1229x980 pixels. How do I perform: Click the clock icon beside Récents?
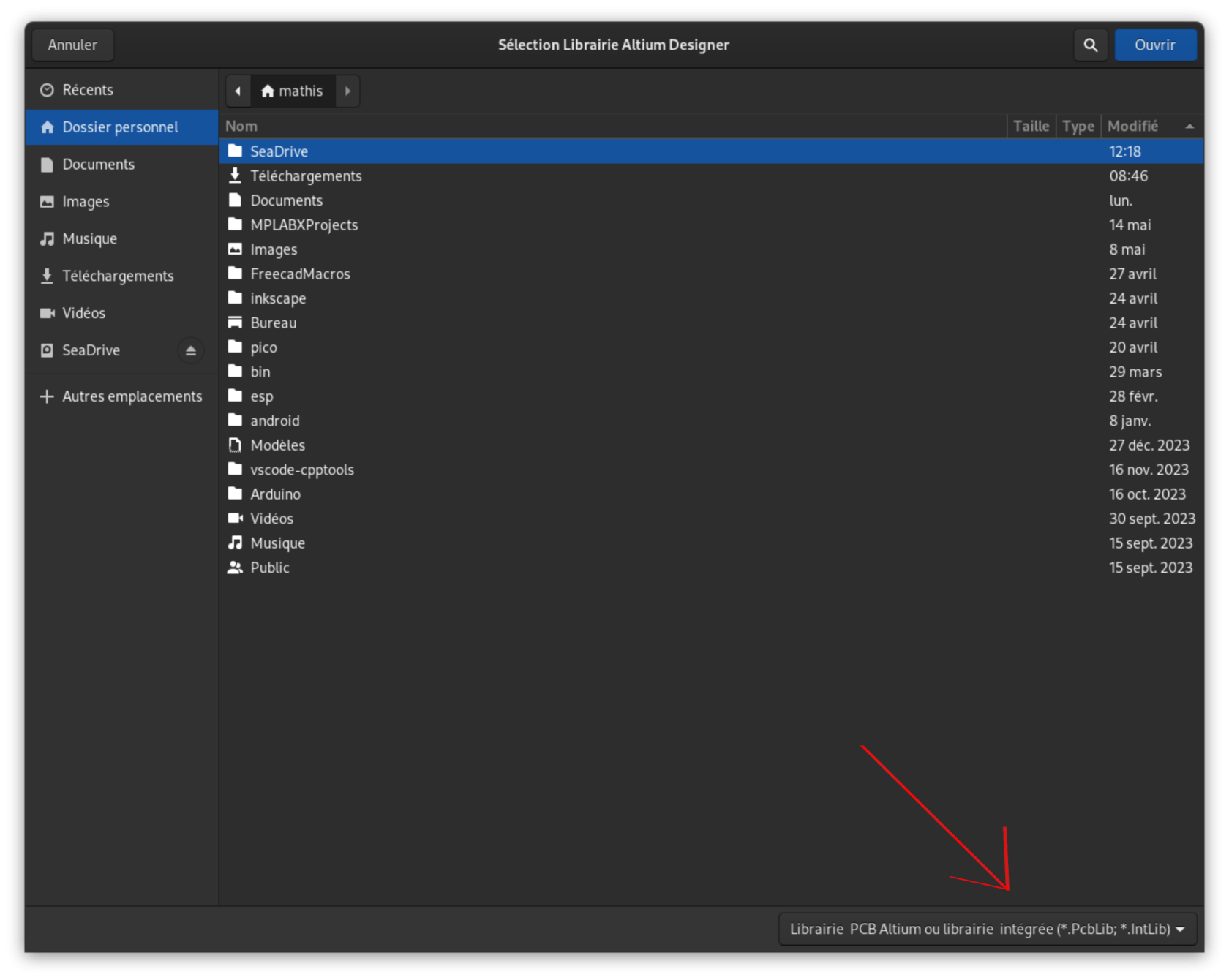47,90
